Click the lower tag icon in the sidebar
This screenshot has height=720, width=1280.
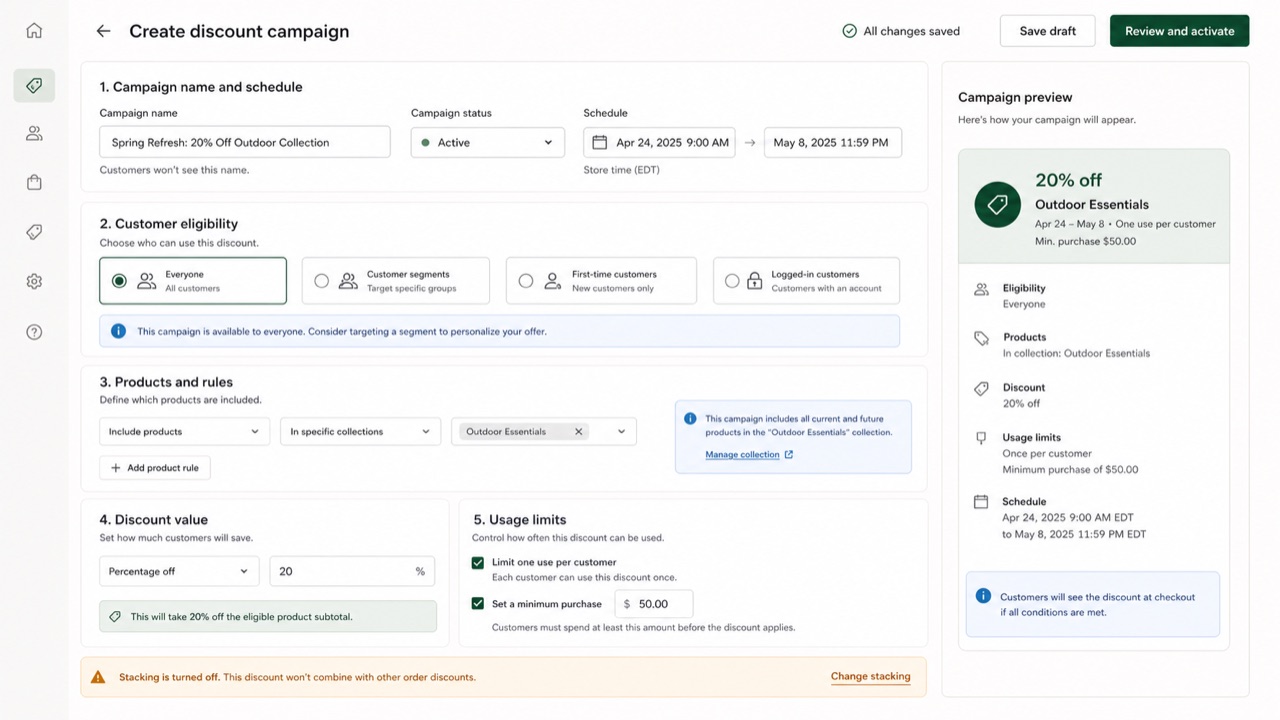click(34, 232)
